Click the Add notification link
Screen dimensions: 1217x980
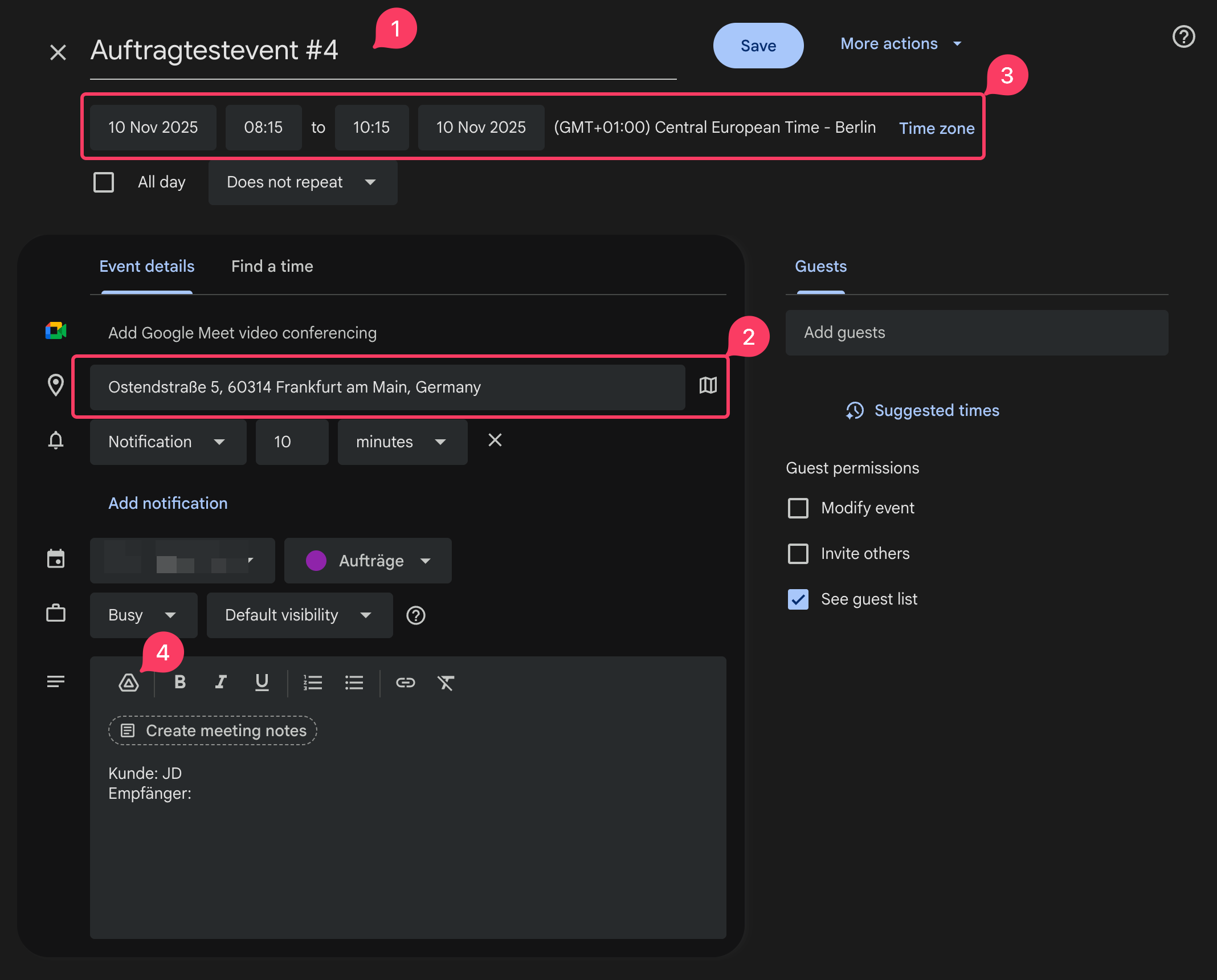click(168, 503)
